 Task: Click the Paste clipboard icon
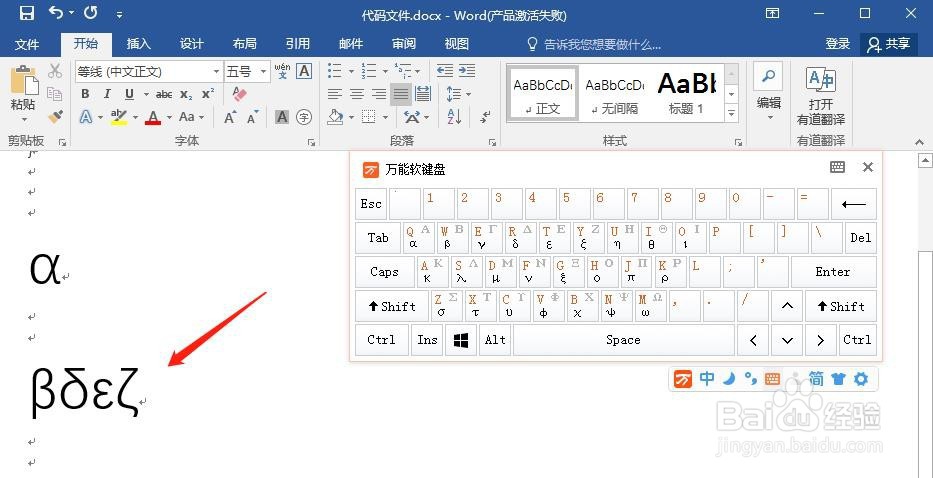tap(23, 82)
